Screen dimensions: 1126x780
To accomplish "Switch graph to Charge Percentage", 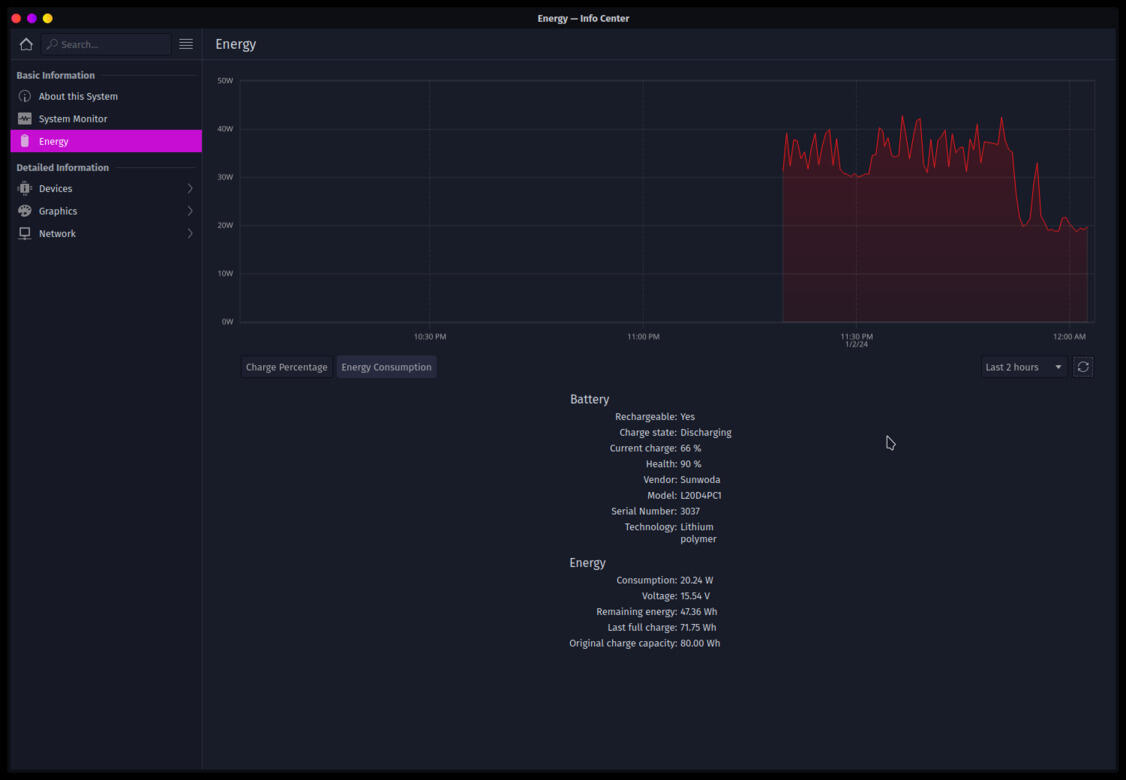I will [287, 367].
